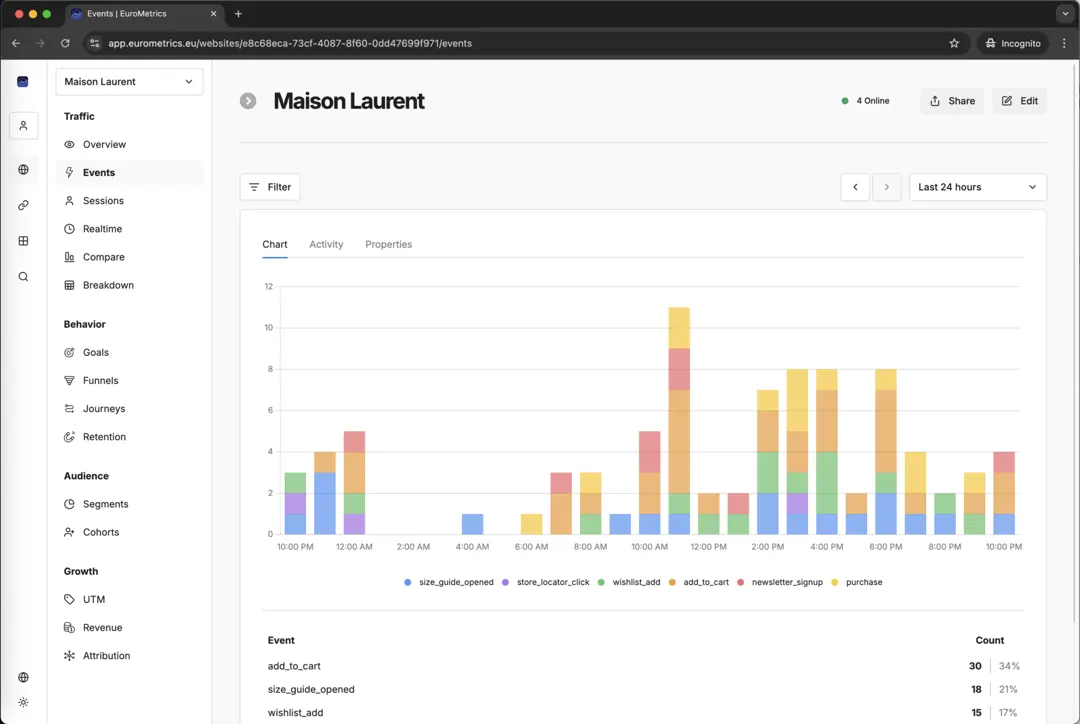Click the clock icon beside Realtime

69,229
